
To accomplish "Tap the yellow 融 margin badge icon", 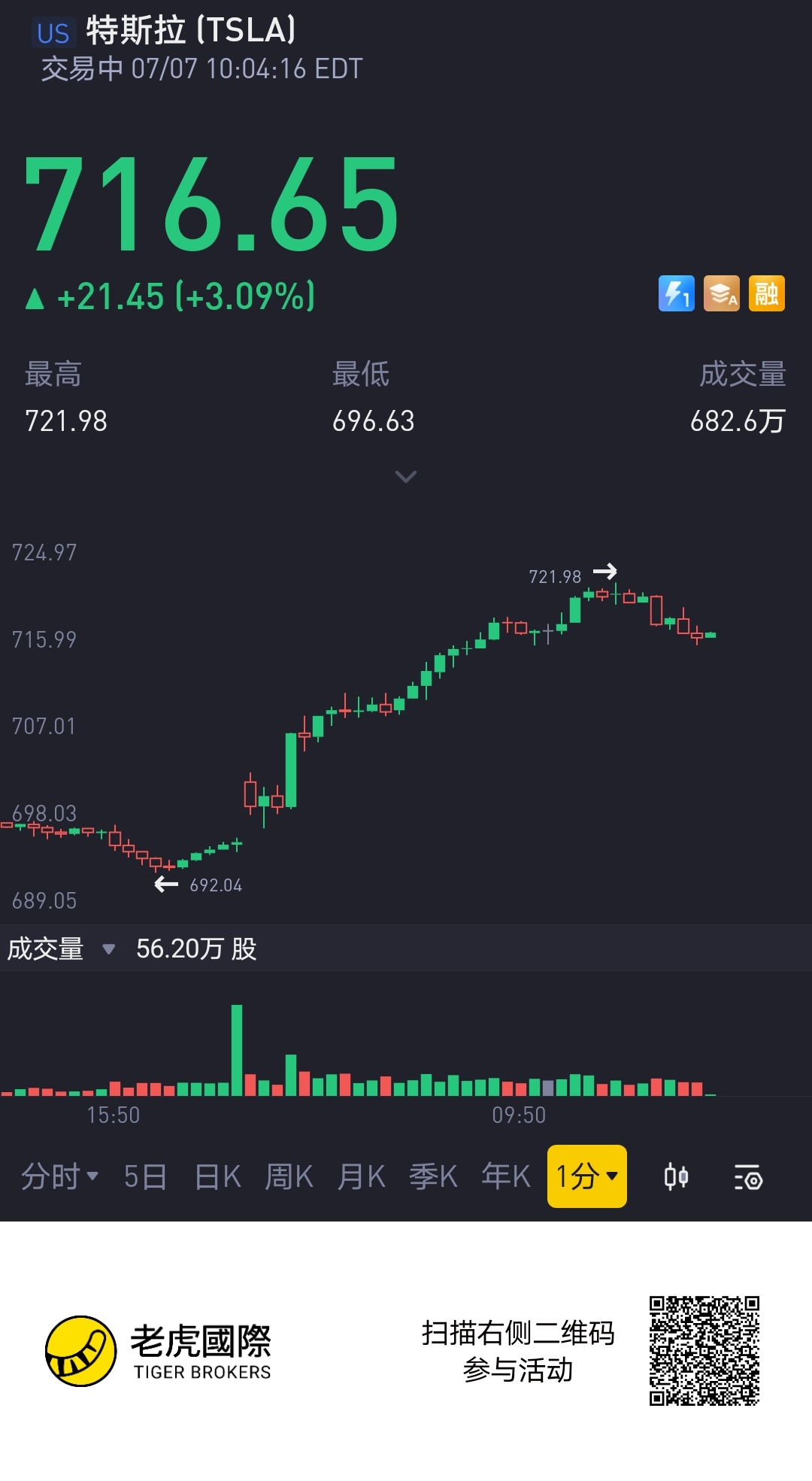I will [x=766, y=293].
